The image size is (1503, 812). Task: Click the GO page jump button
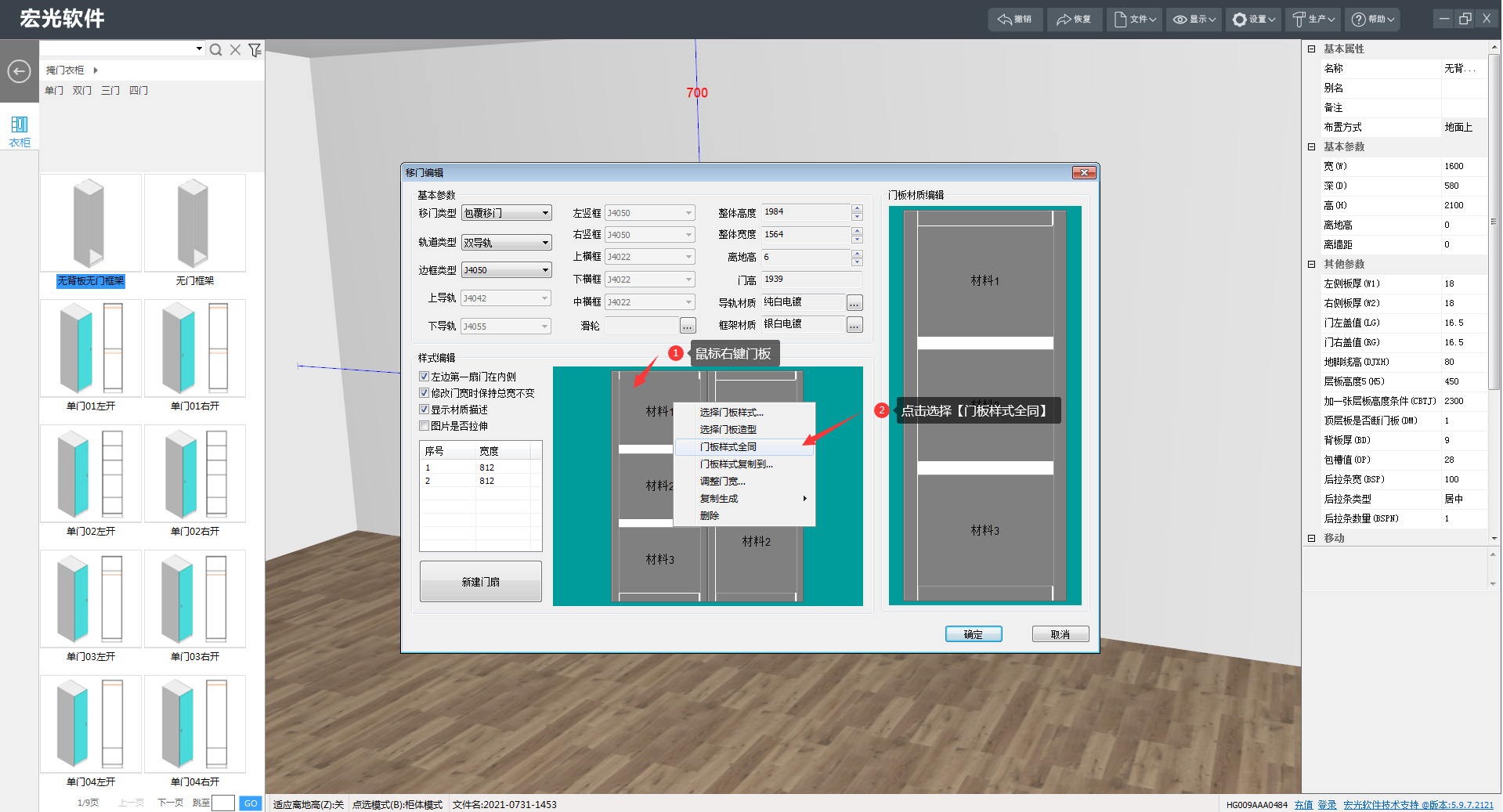[251, 803]
